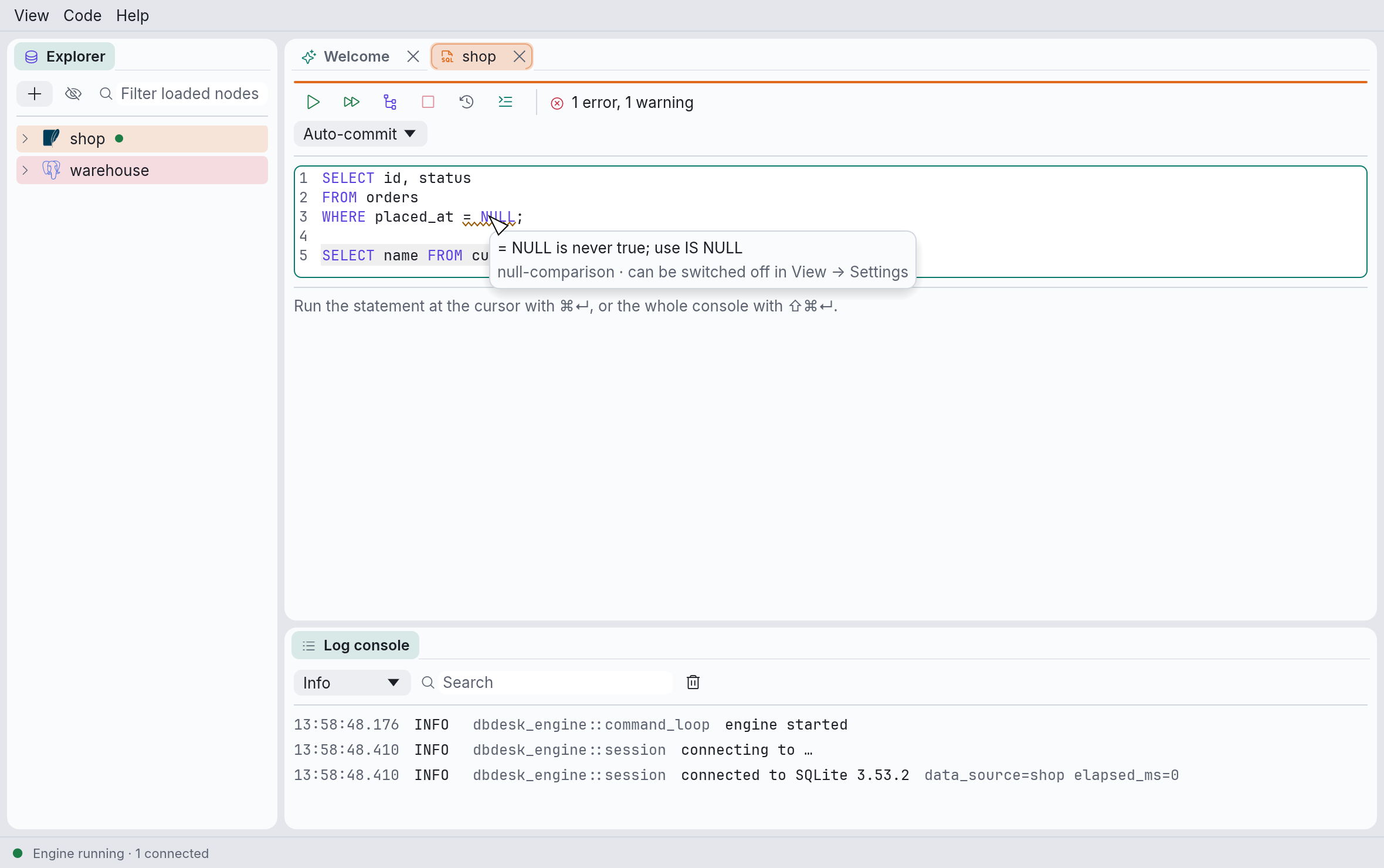Open query history clock icon
Viewport: 1384px width, 868px height.
click(x=467, y=102)
